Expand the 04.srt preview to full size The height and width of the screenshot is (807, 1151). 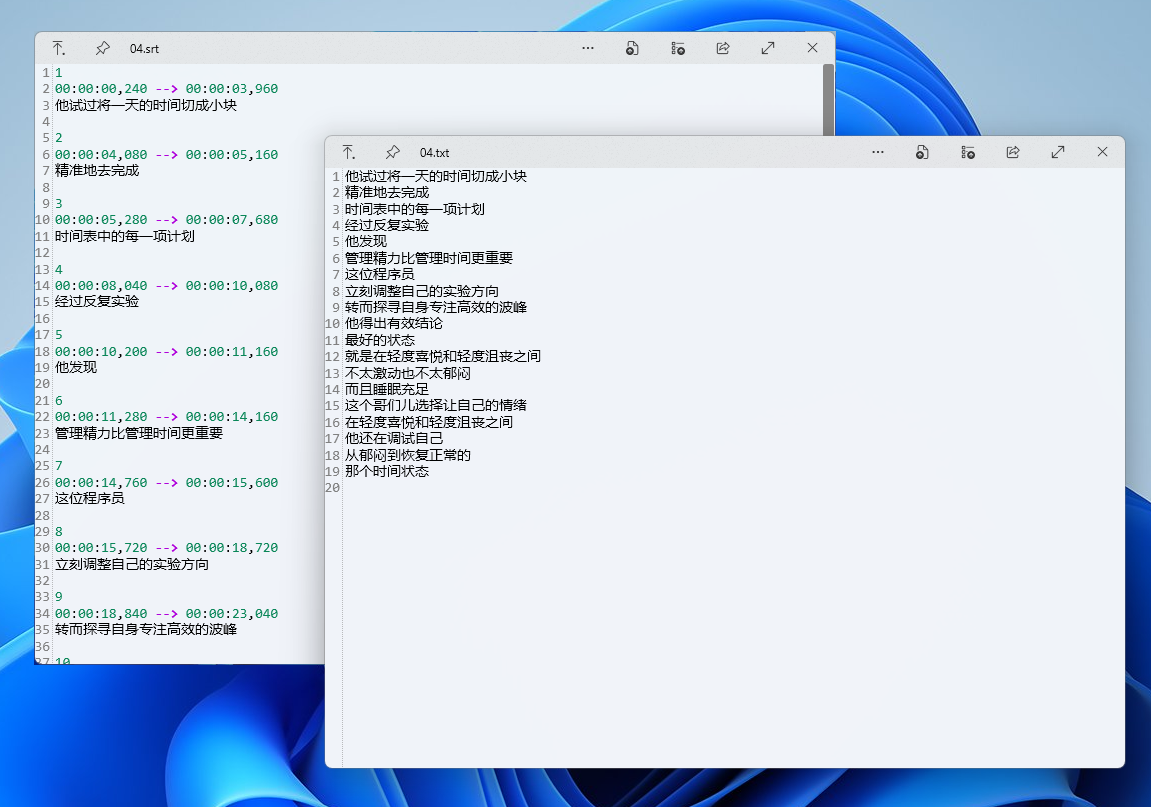tap(768, 48)
